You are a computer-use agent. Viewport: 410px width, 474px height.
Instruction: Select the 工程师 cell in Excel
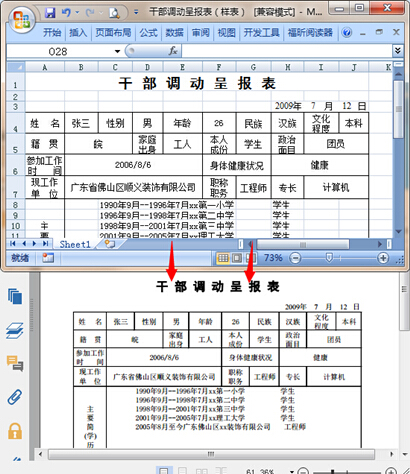253,188
